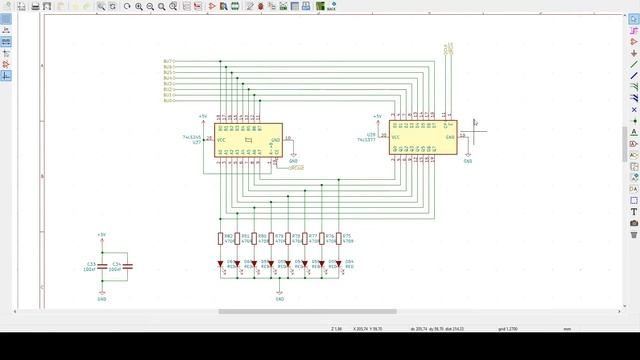Select bus to bus entry tool
640x360 pixels.
633,98
